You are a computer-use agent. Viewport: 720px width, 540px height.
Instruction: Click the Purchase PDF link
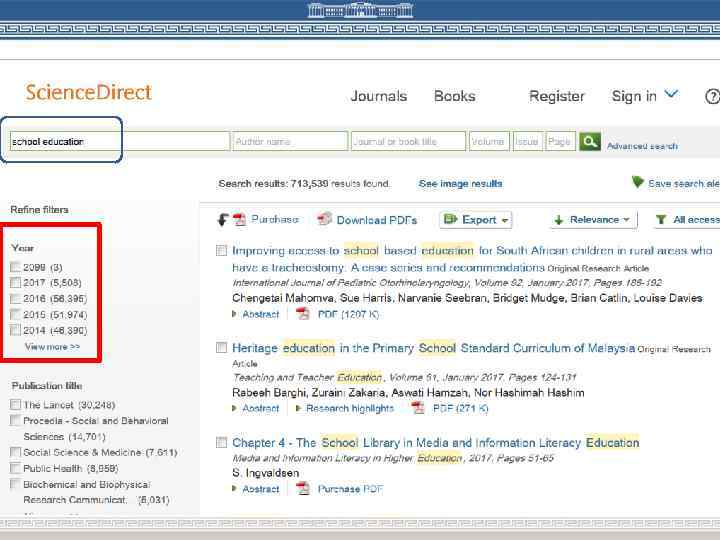[350, 489]
